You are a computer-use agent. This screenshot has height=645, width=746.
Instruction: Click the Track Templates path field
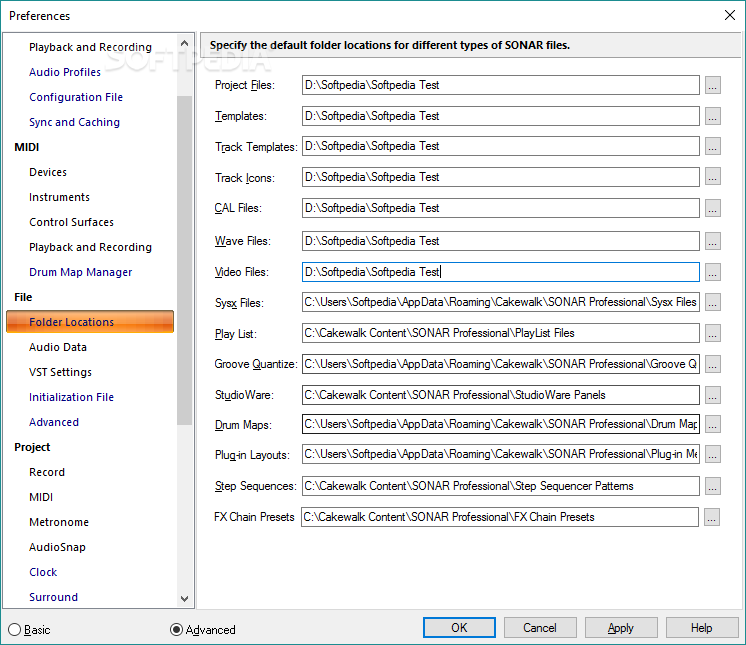(x=501, y=146)
